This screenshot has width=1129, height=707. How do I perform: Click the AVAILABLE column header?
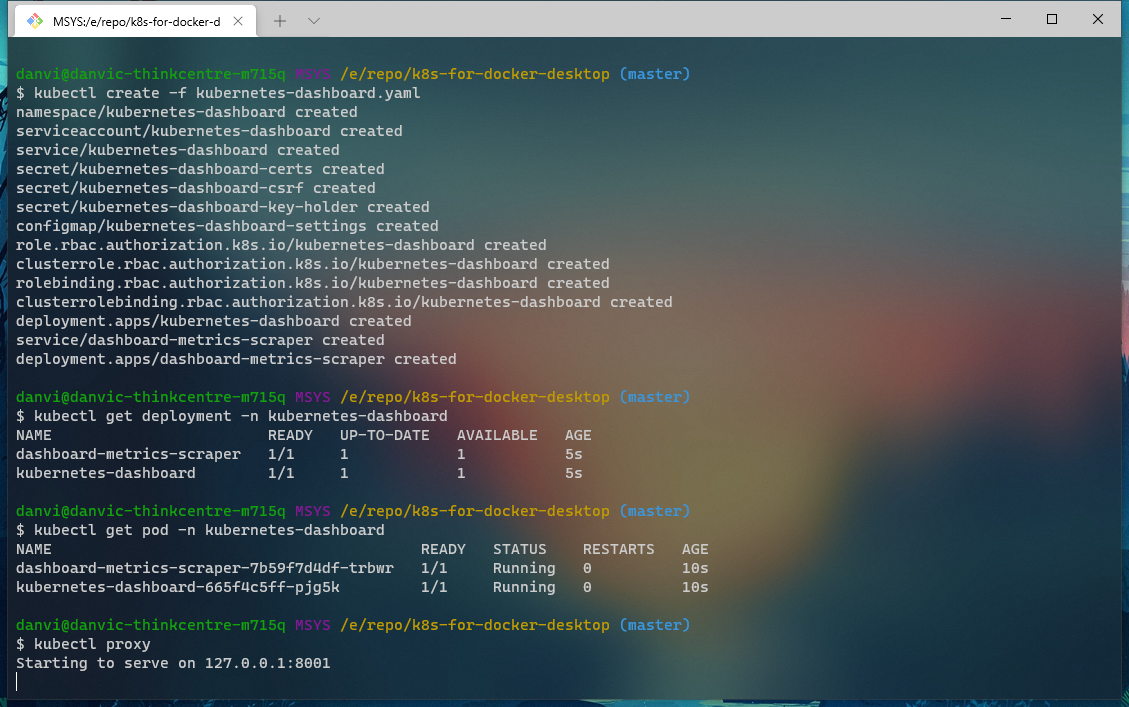coord(497,435)
